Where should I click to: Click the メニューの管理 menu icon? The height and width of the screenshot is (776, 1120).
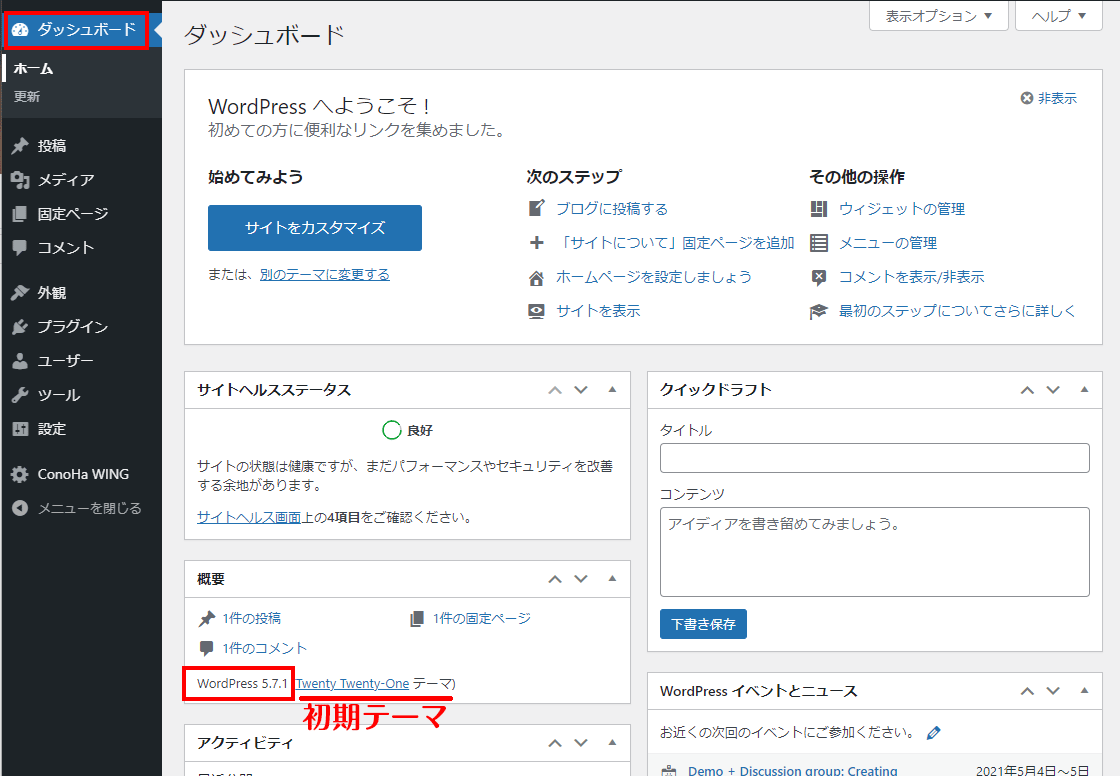819,243
